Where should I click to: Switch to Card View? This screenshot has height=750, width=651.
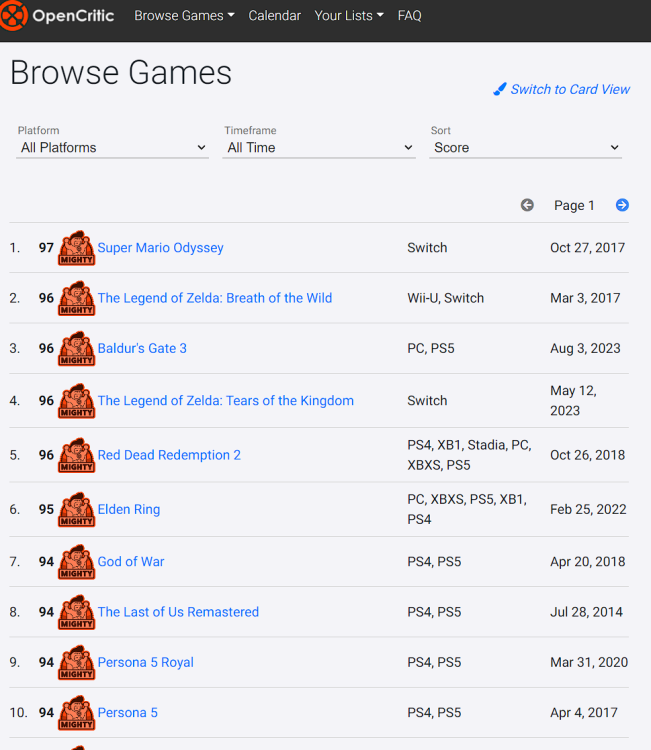(570, 90)
